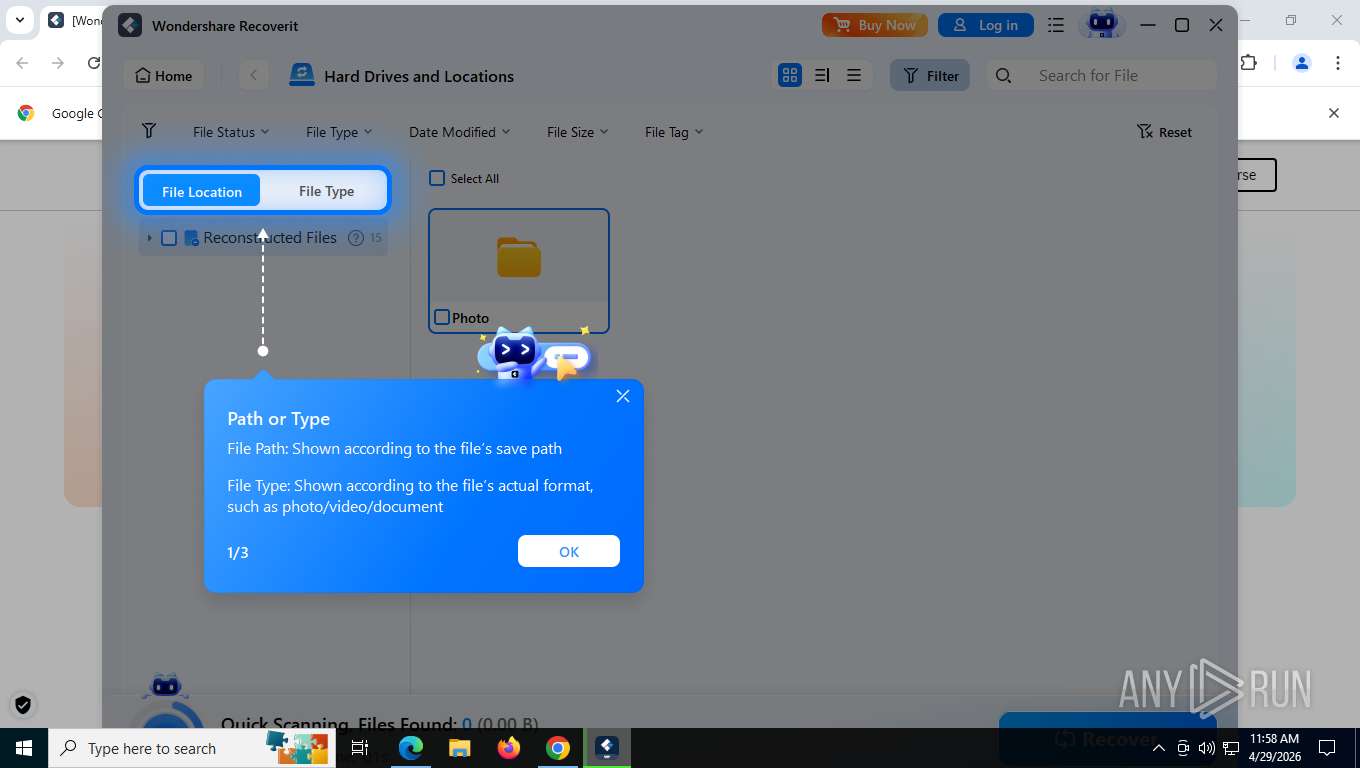Click the Recoverit taskbar icon
1360x768 pixels.
click(607, 748)
